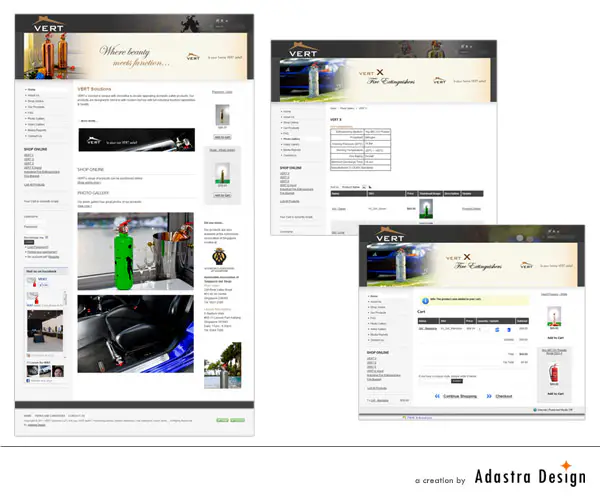
Task: Click the Checkout double-arrow icon
Action: coord(487,396)
